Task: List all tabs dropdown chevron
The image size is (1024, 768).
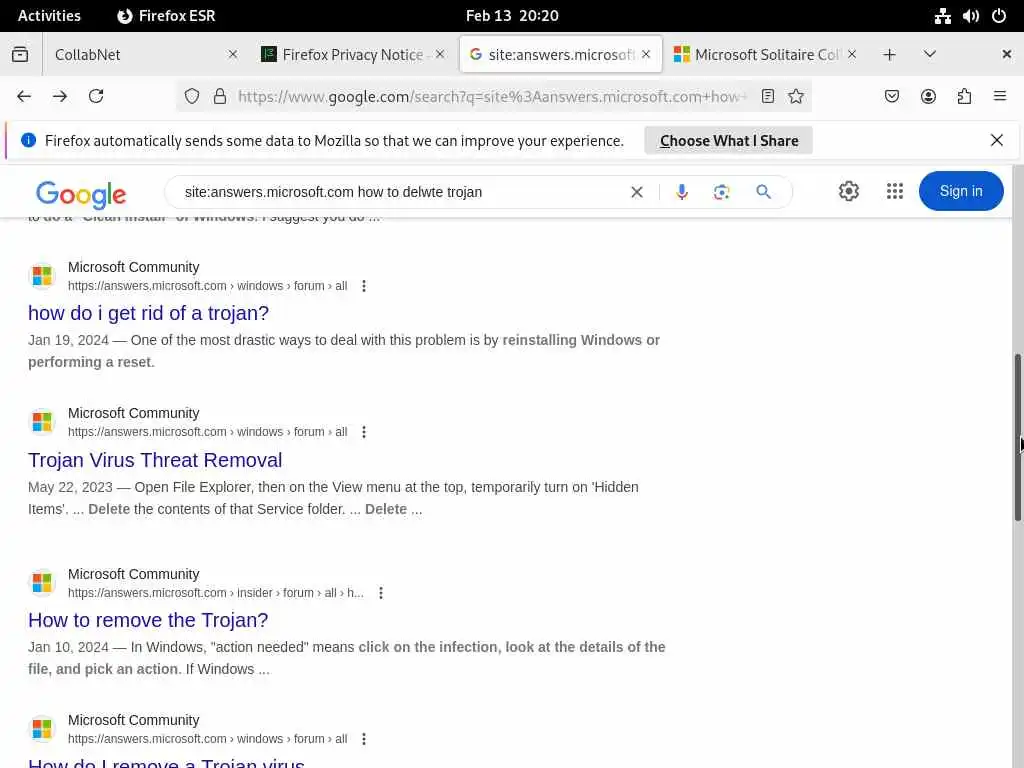Action: tap(930, 55)
